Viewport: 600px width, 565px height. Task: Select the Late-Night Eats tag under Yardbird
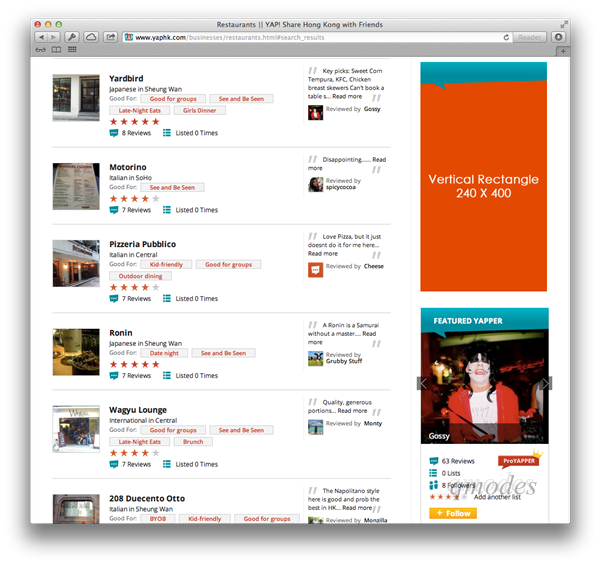[x=139, y=111]
